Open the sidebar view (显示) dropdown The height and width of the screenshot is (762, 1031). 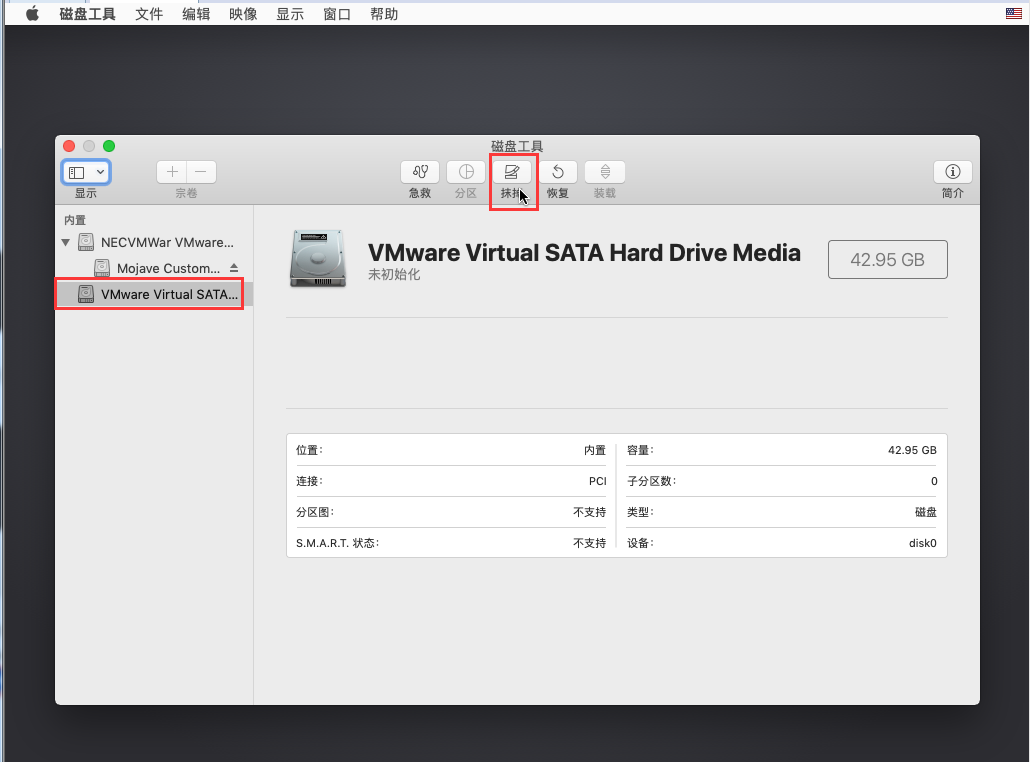click(x=86, y=172)
